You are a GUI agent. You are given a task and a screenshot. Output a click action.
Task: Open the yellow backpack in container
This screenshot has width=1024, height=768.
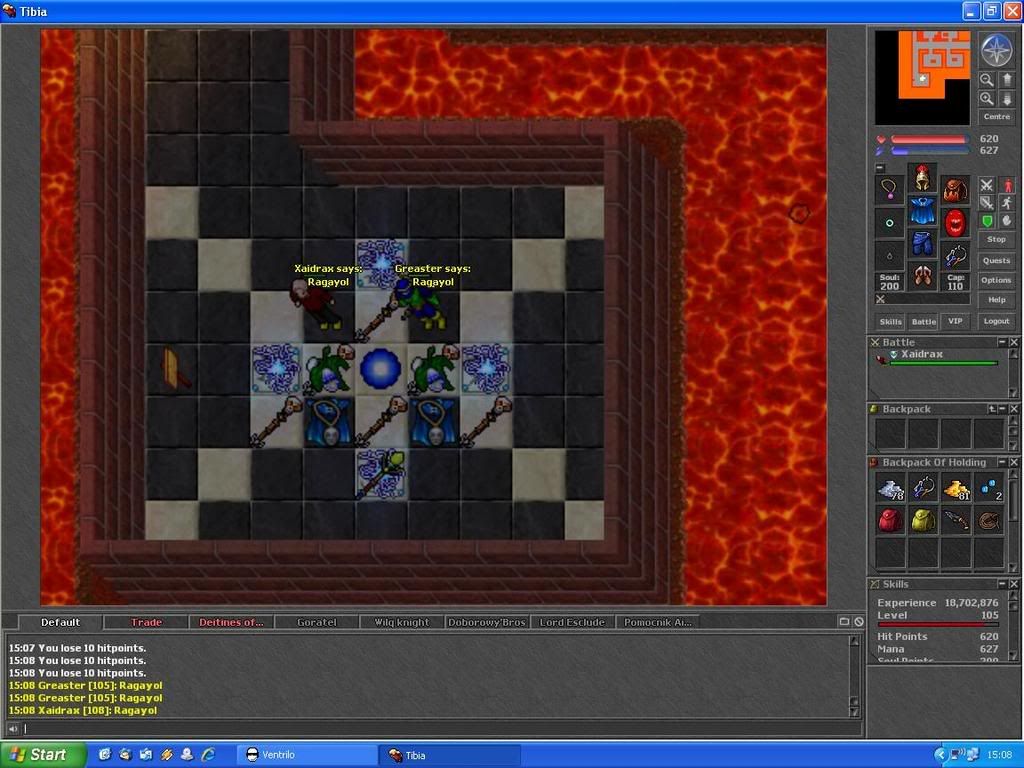923,520
